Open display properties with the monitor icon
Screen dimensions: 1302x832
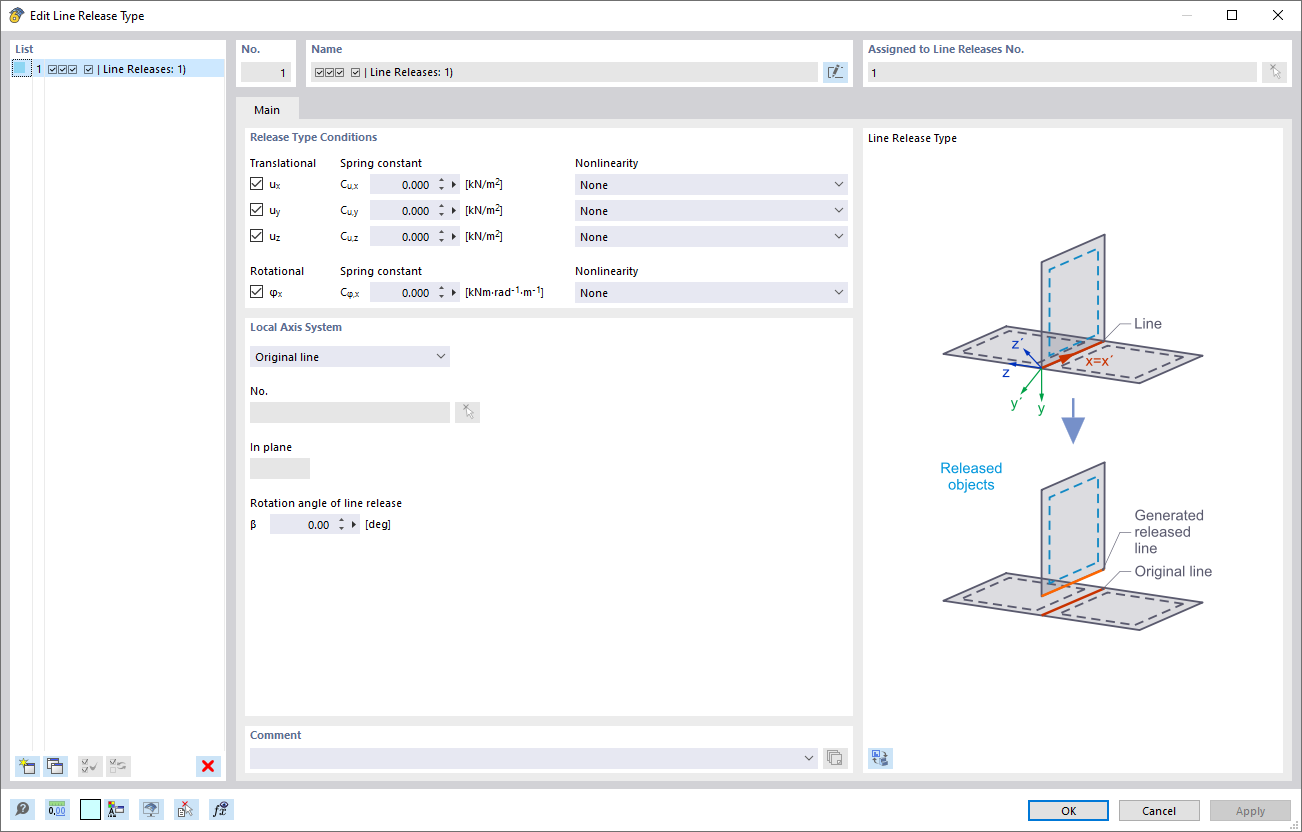[x=151, y=809]
